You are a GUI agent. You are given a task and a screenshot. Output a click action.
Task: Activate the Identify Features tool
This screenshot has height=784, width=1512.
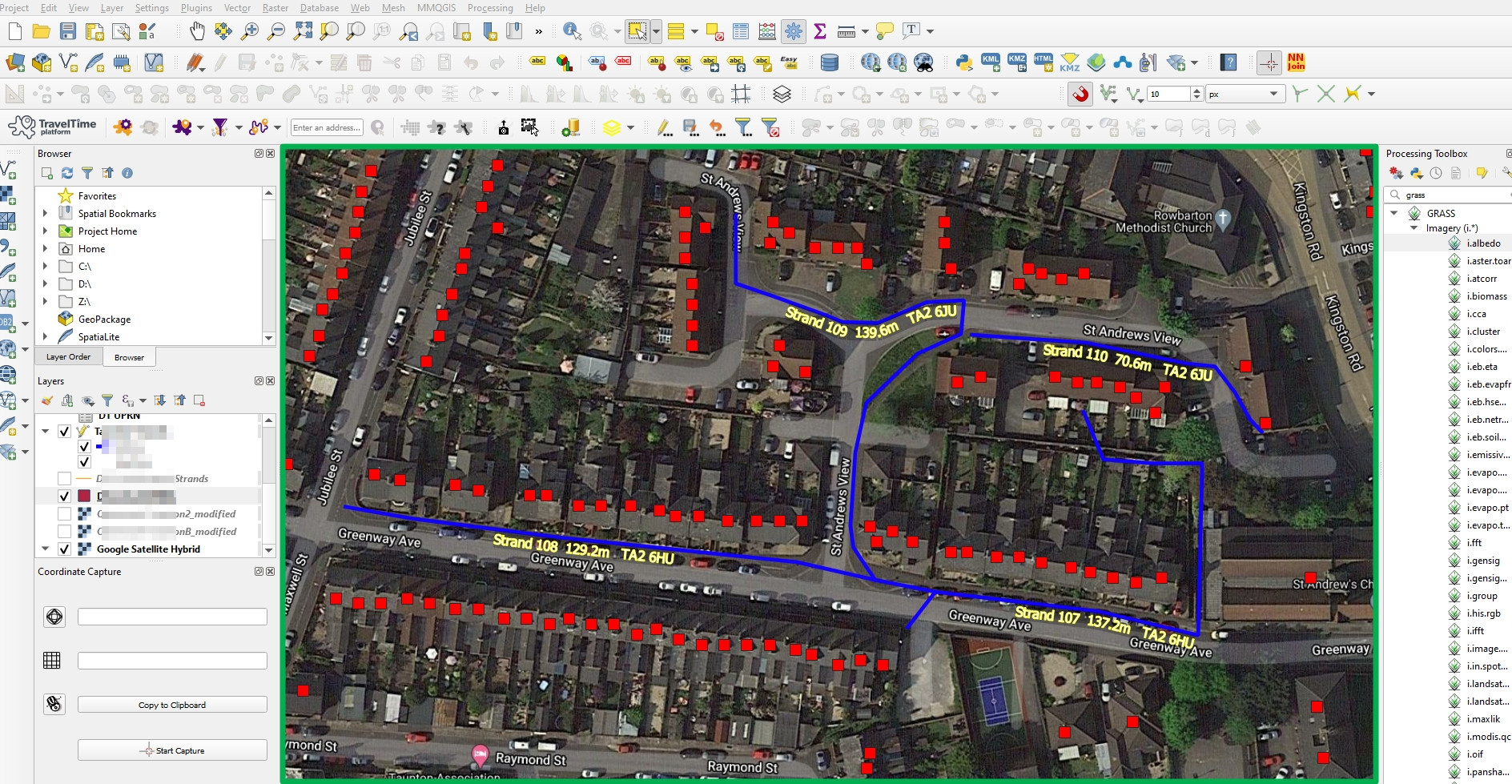[x=572, y=31]
